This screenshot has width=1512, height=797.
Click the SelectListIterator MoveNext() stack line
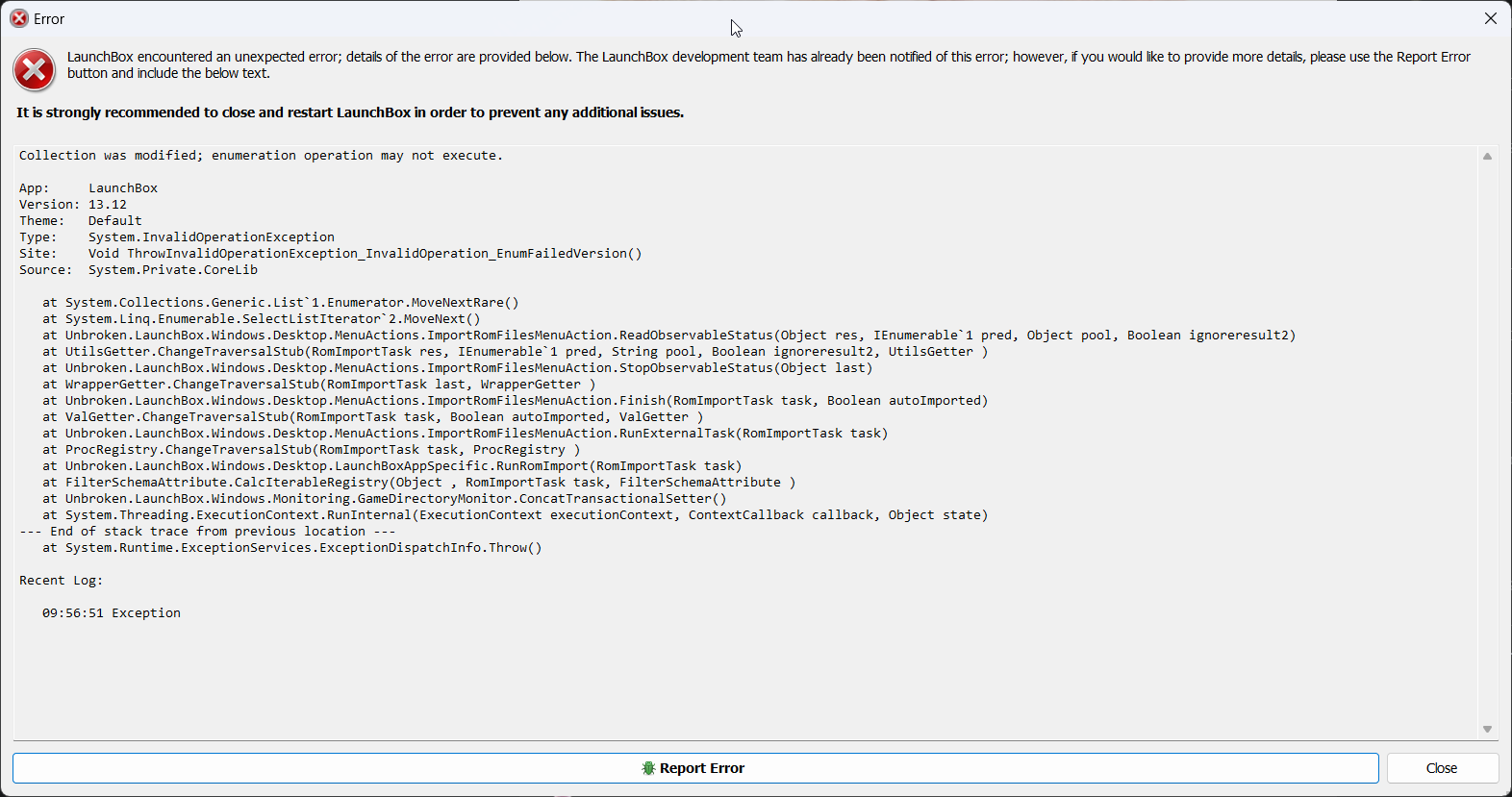coord(262,319)
